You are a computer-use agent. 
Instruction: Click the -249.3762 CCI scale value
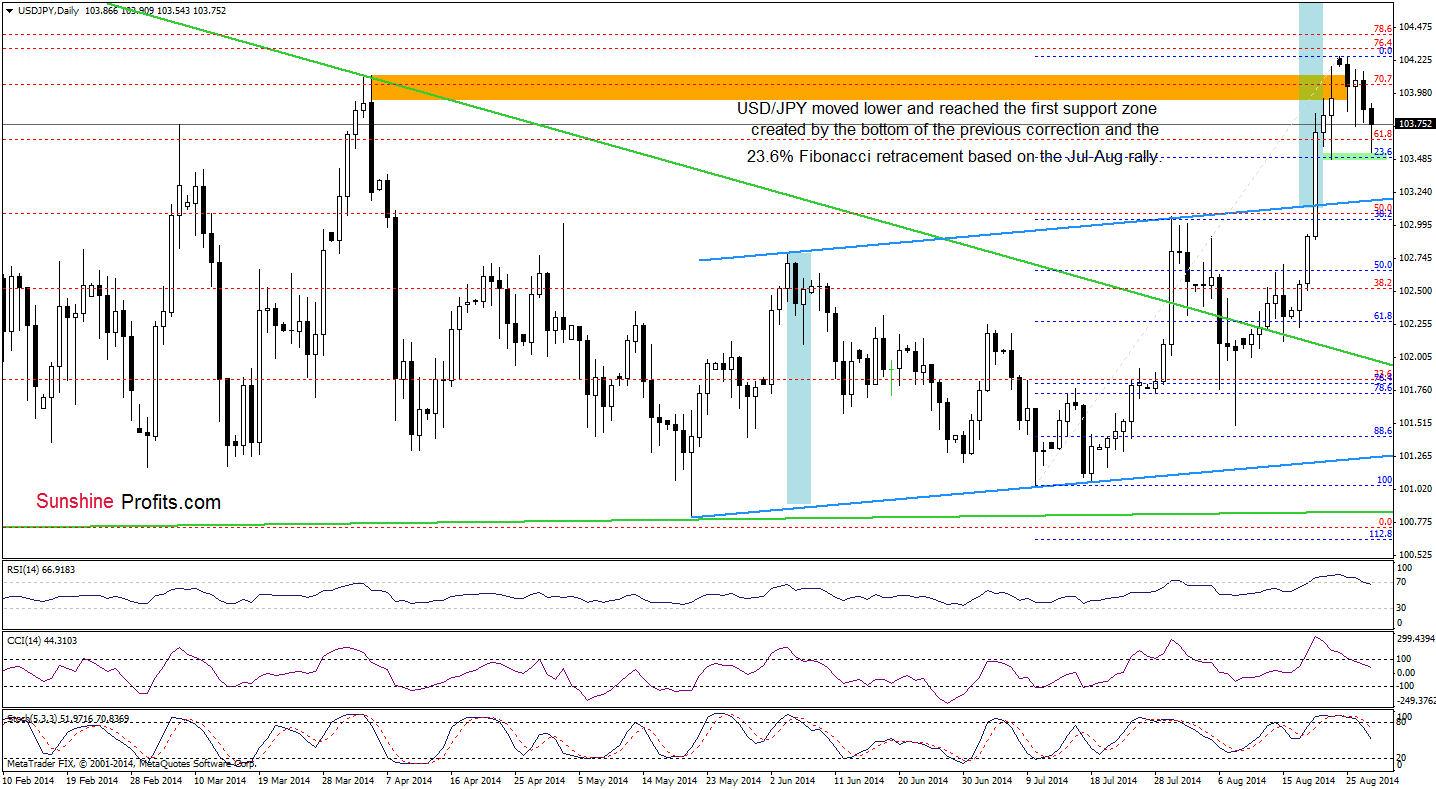(x=1414, y=701)
